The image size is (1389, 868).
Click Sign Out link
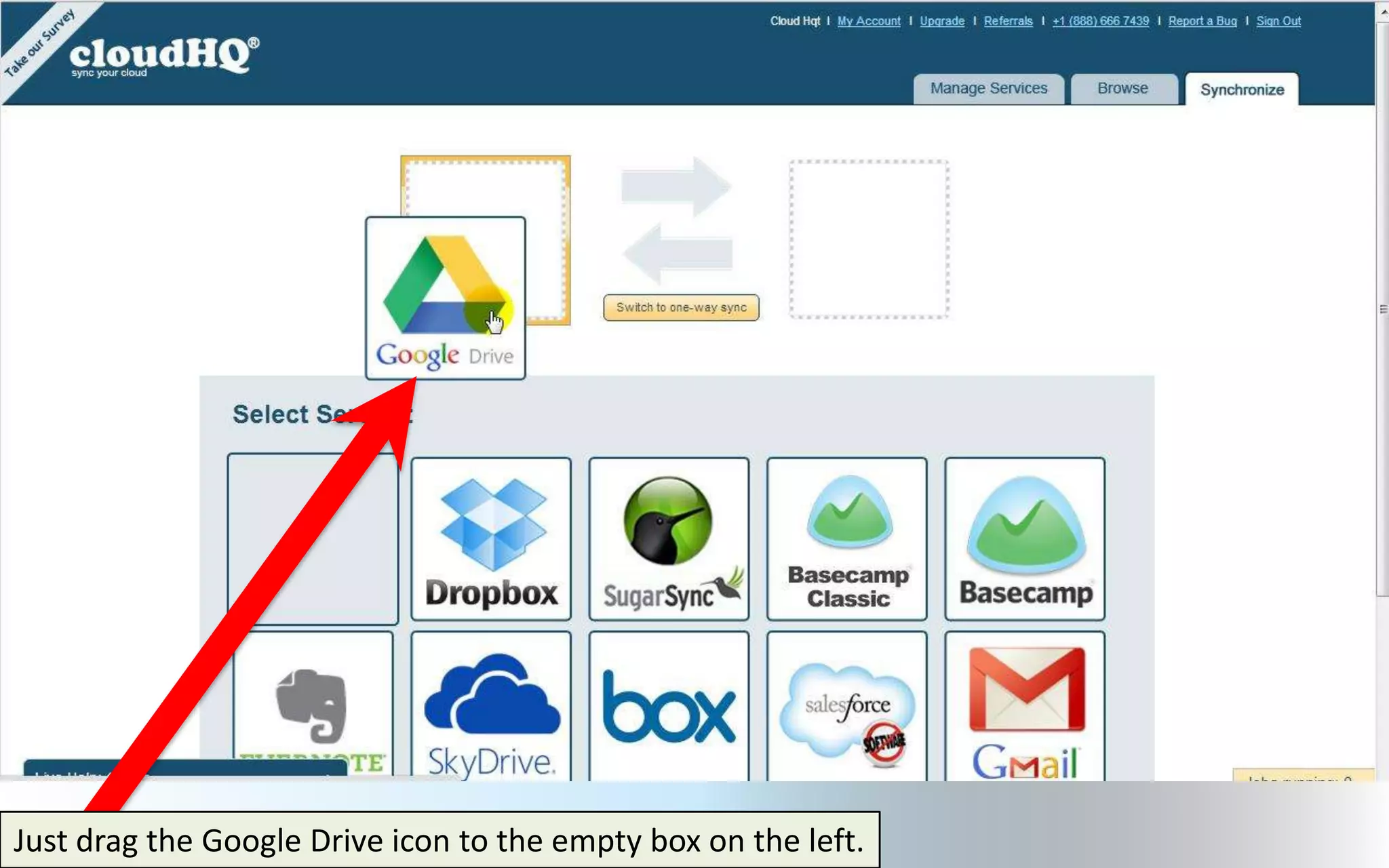(1278, 21)
